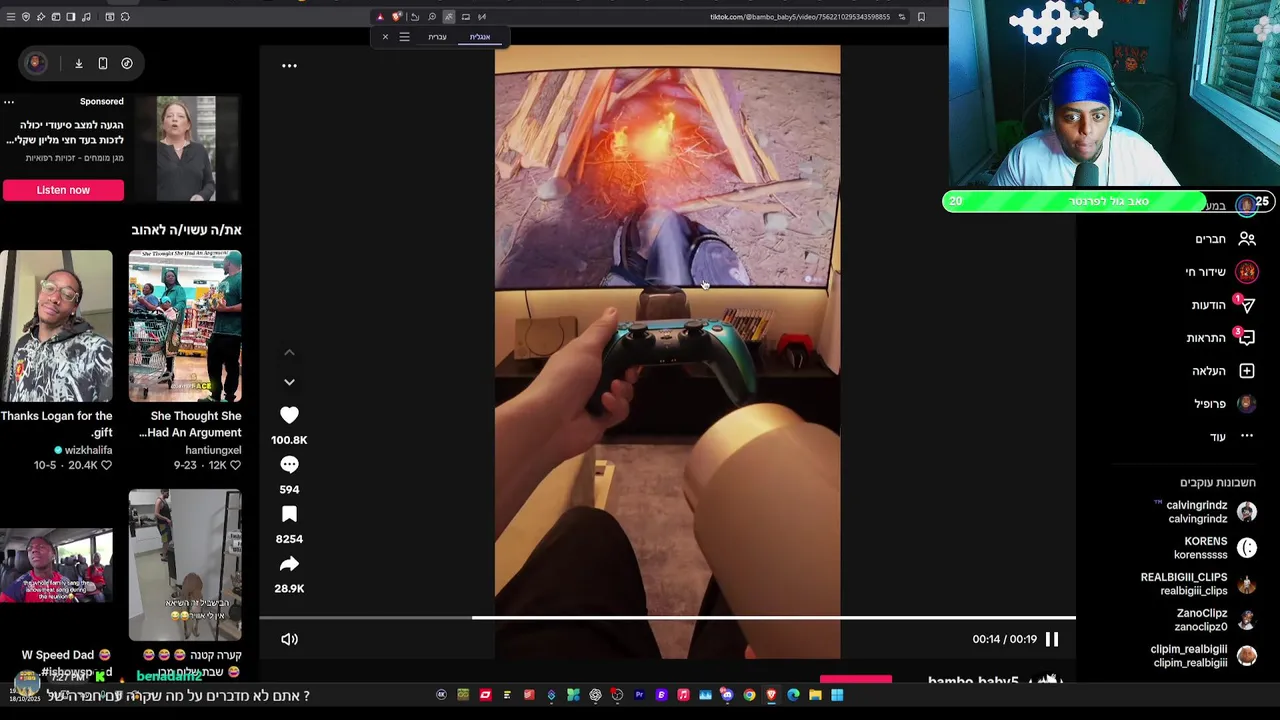Open העלאה upload sidebar item
Viewport: 1280px width, 720px height.
[1224, 371]
